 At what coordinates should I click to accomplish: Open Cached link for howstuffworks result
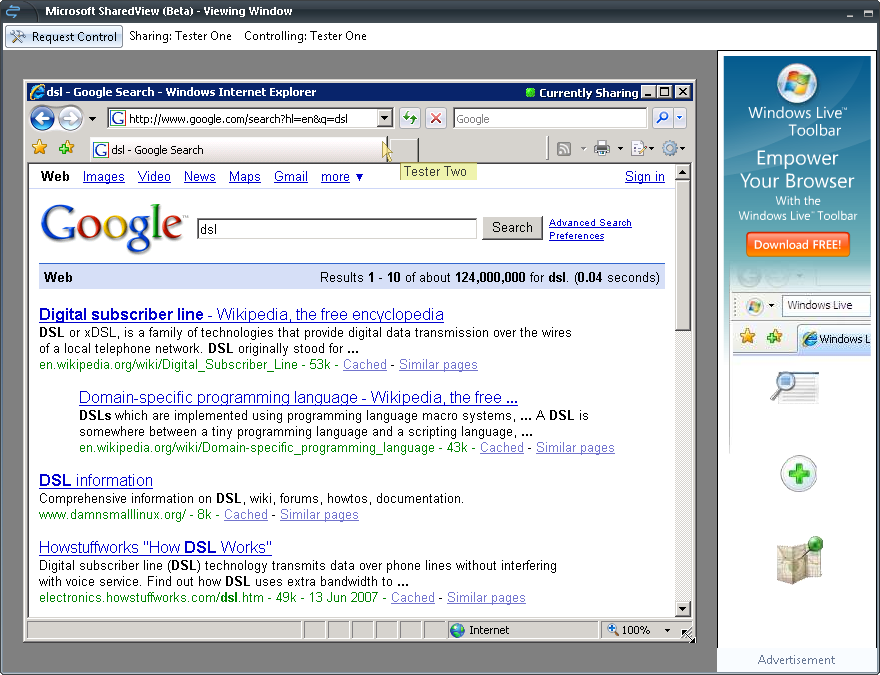coord(413,598)
